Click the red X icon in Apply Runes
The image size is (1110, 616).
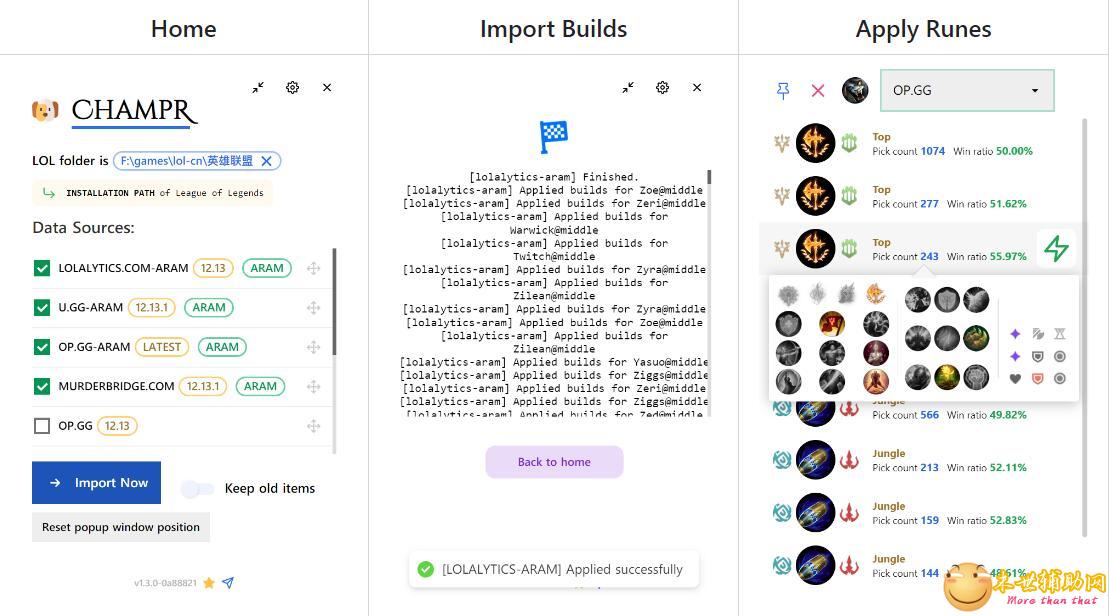click(818, 91)
